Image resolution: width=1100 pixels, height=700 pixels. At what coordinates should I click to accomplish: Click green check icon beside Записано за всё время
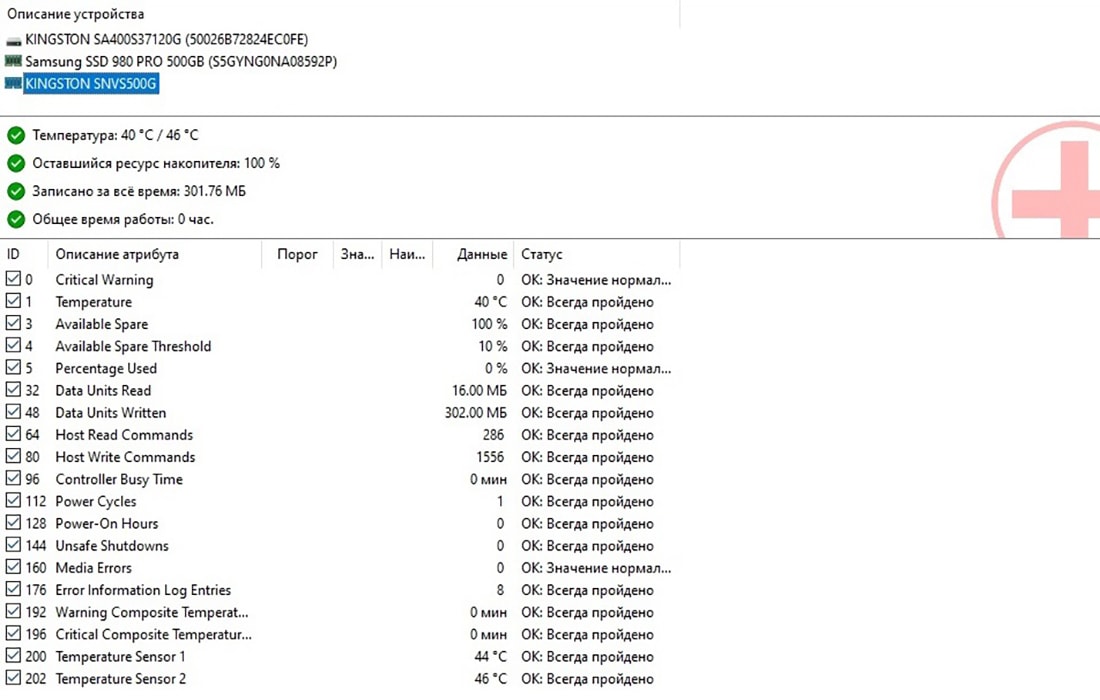tap(15, 191)
